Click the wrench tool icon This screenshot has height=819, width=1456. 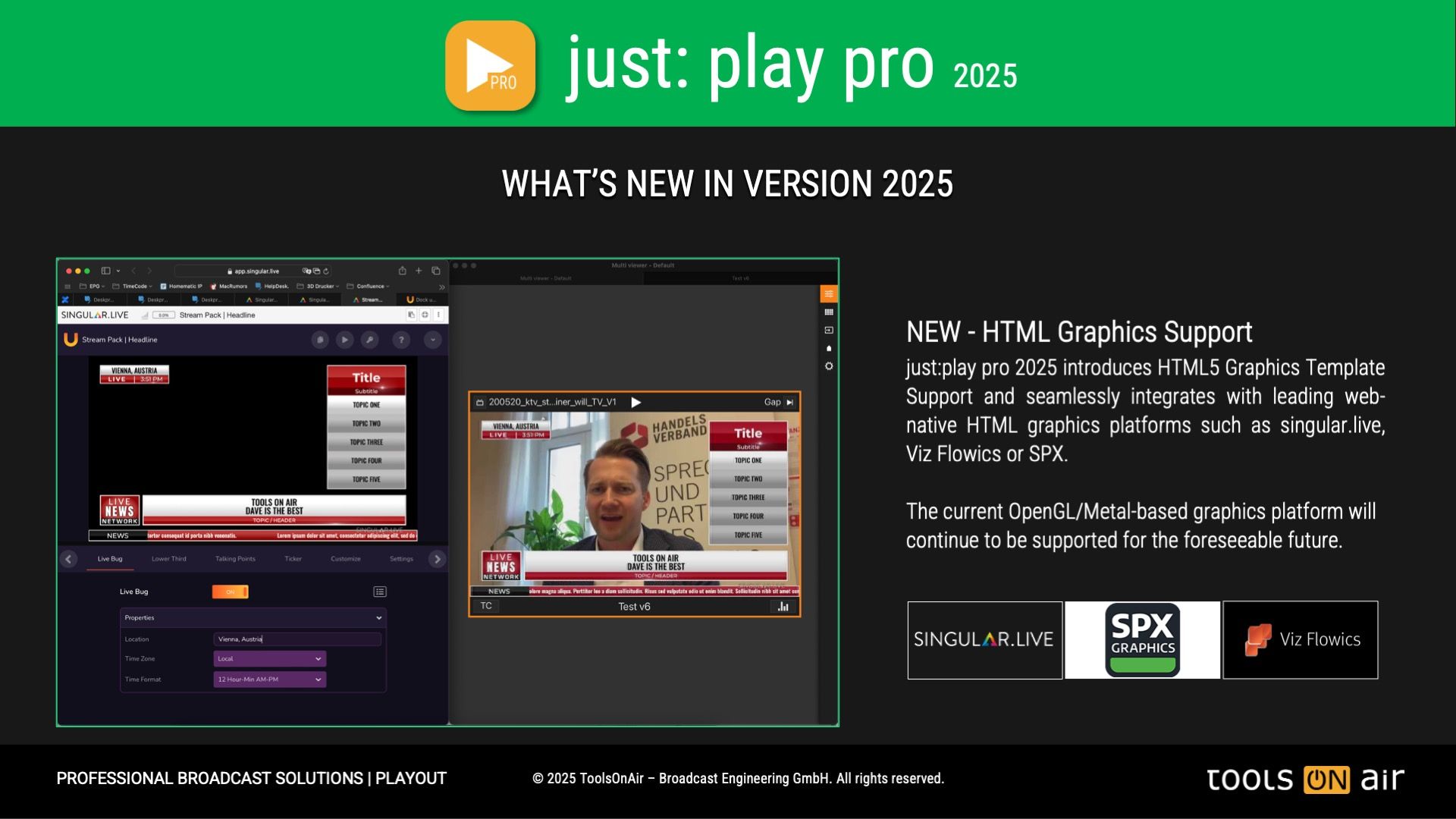pos(369,340)
